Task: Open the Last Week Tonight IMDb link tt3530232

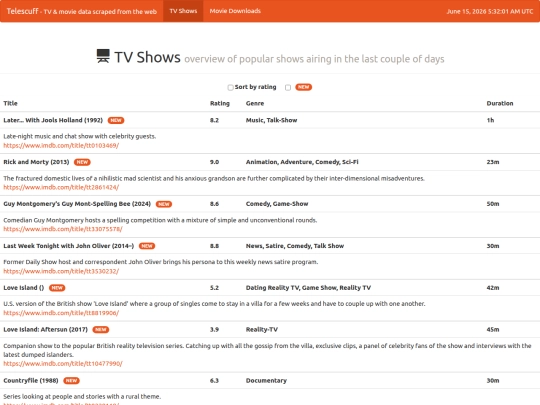Action: (x=61, y=271)
